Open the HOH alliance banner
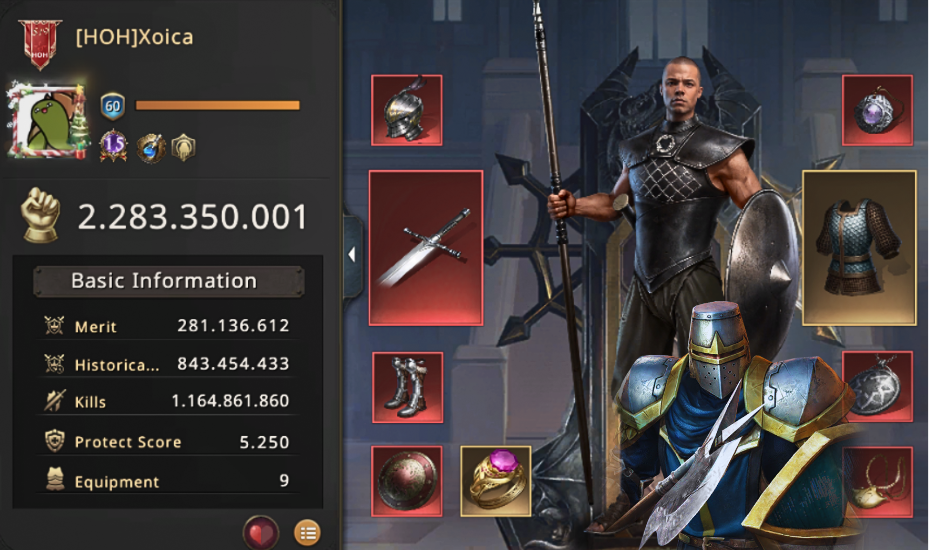929x550 pixels. click(40, 43)
